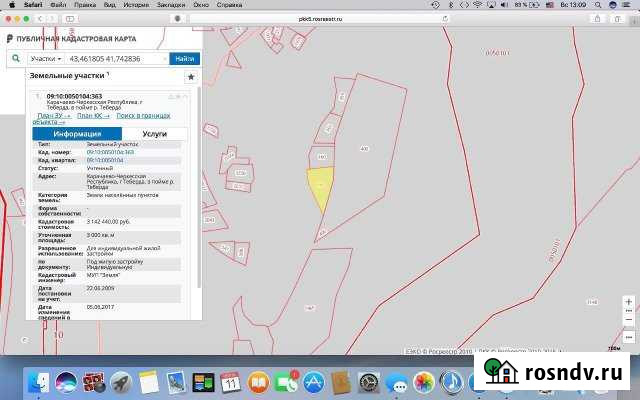Switch to the Услуги tab
640x400 pixels.
tap(154, 133)
